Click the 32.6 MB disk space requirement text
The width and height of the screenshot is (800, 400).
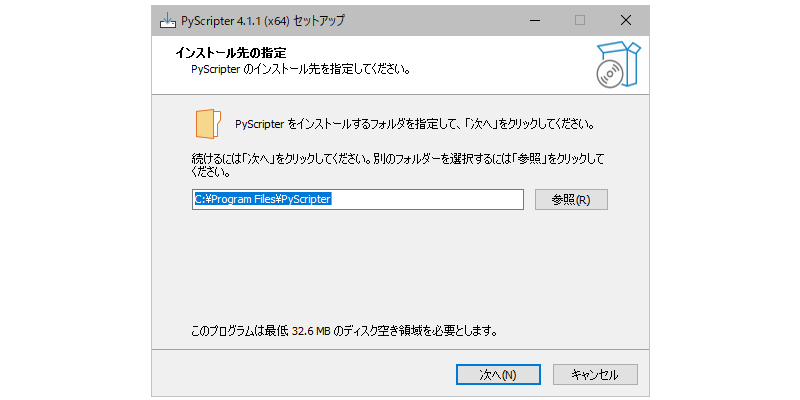tap(344, 329)
